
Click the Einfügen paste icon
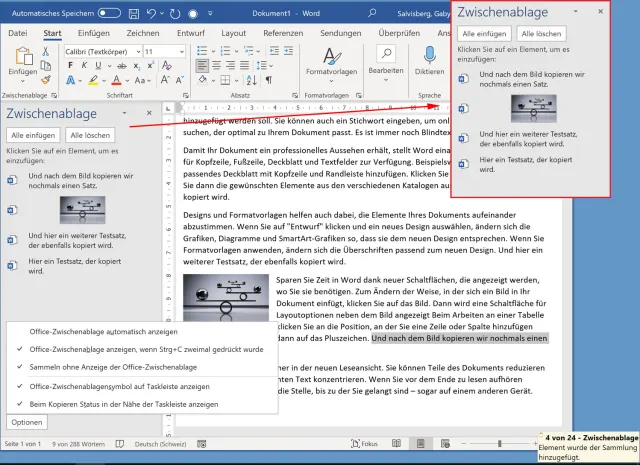pos(21,56)
